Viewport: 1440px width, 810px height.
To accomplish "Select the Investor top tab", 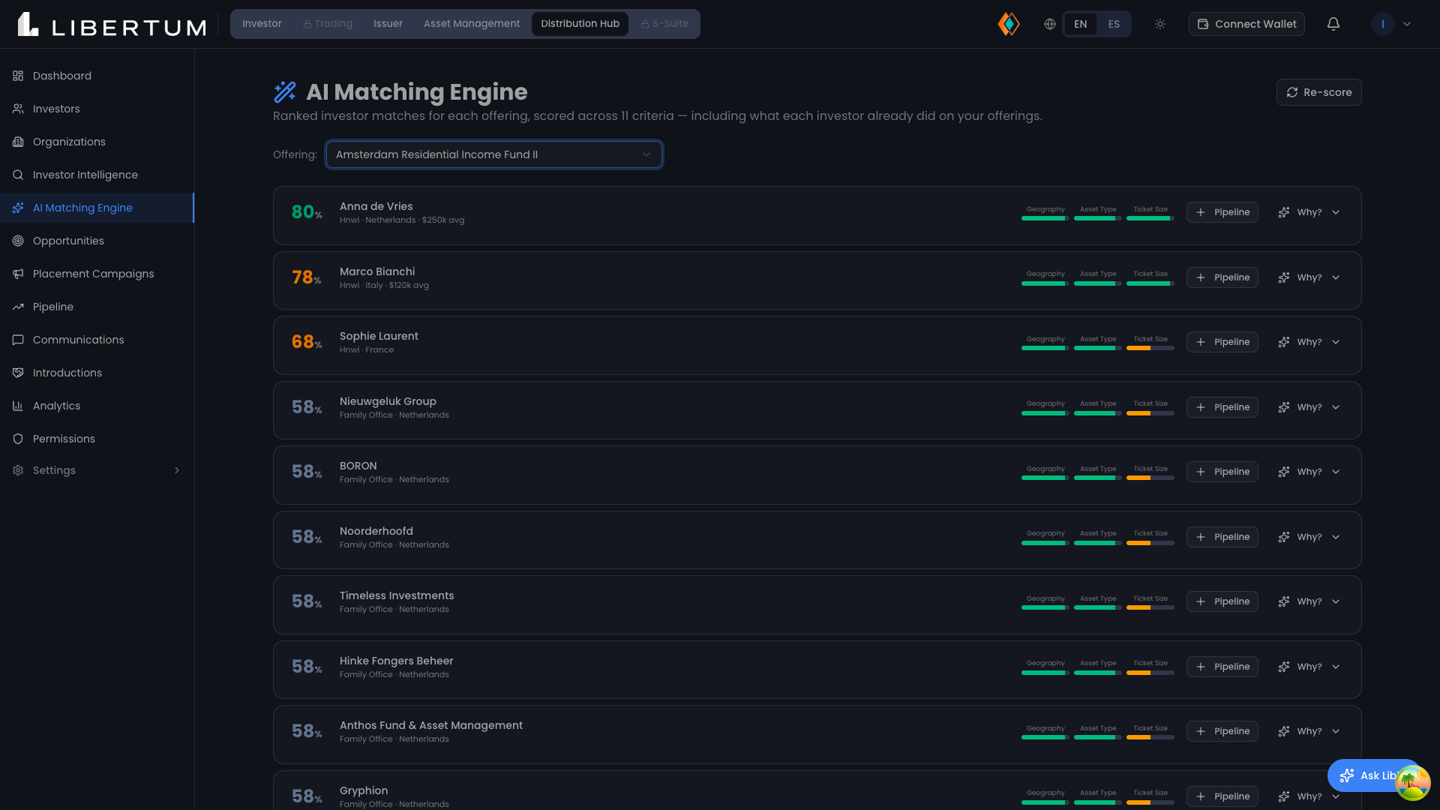I will [x=262, y=24].
